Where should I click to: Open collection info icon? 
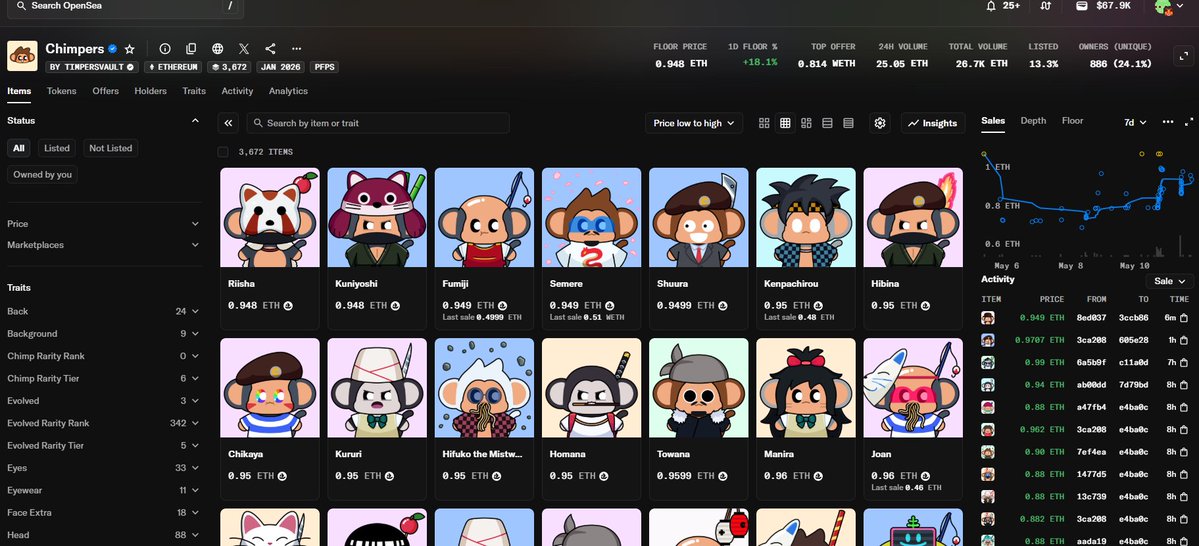165,49
